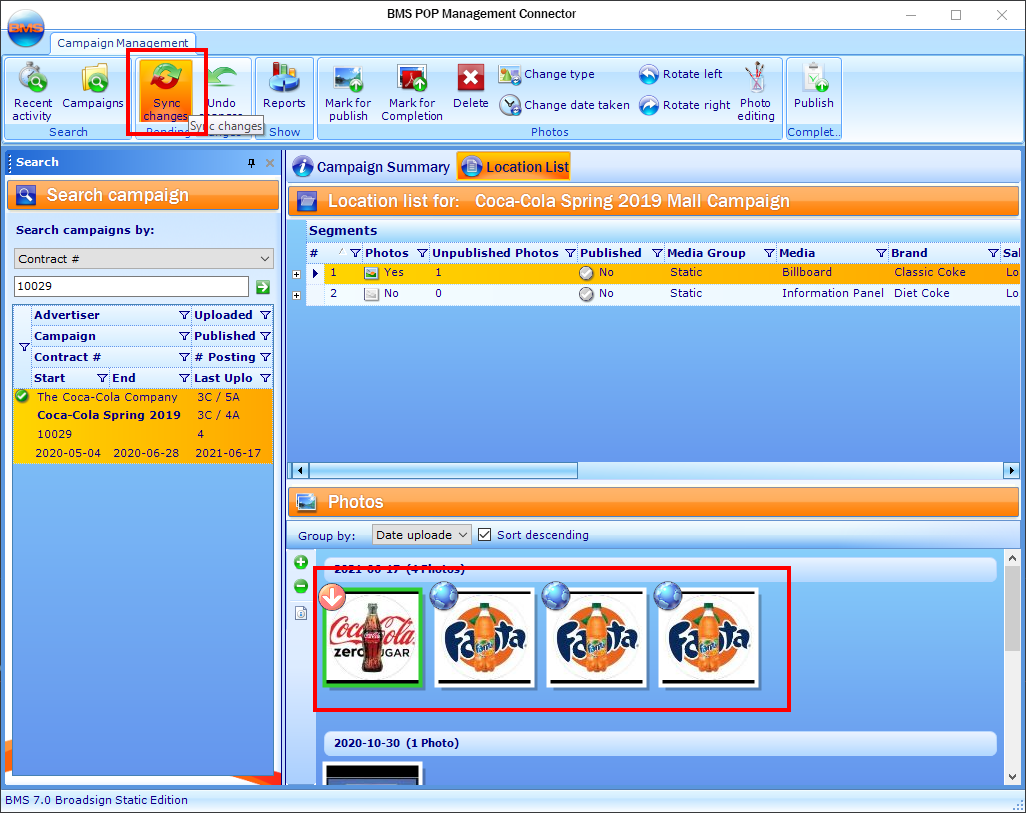Pin the Search panel
The width and height of the screenshot is (1026, 813).
(x=251, y=163)
